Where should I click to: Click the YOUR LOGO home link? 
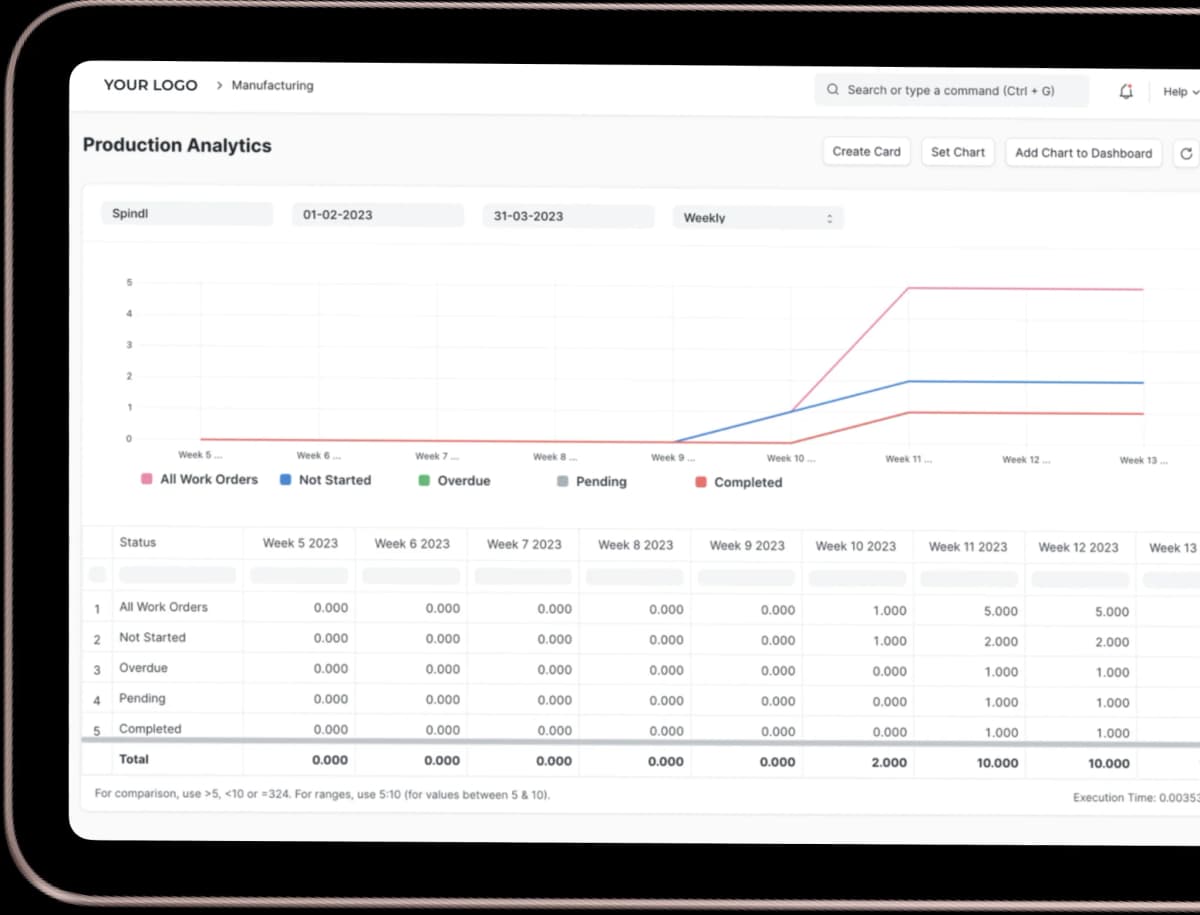[150, 85]
